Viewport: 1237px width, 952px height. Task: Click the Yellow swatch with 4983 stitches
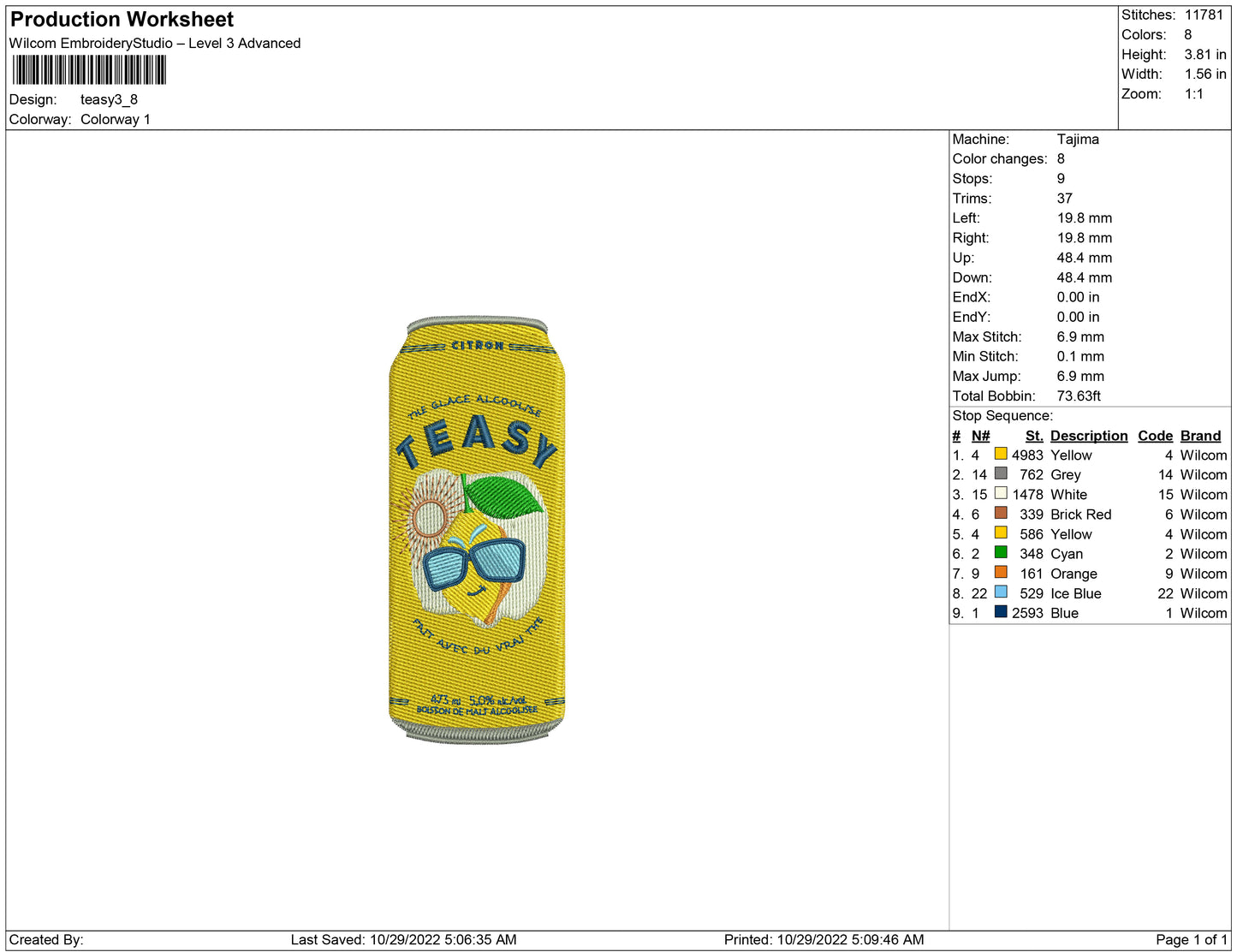click(1001, 454)
